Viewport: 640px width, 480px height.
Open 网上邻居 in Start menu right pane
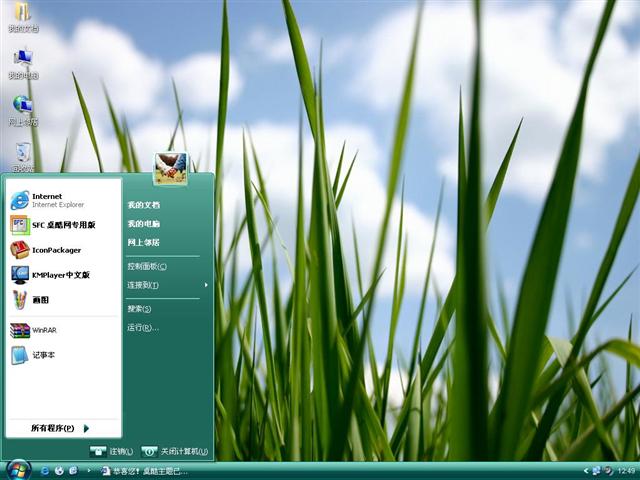(x=144, y=242)
